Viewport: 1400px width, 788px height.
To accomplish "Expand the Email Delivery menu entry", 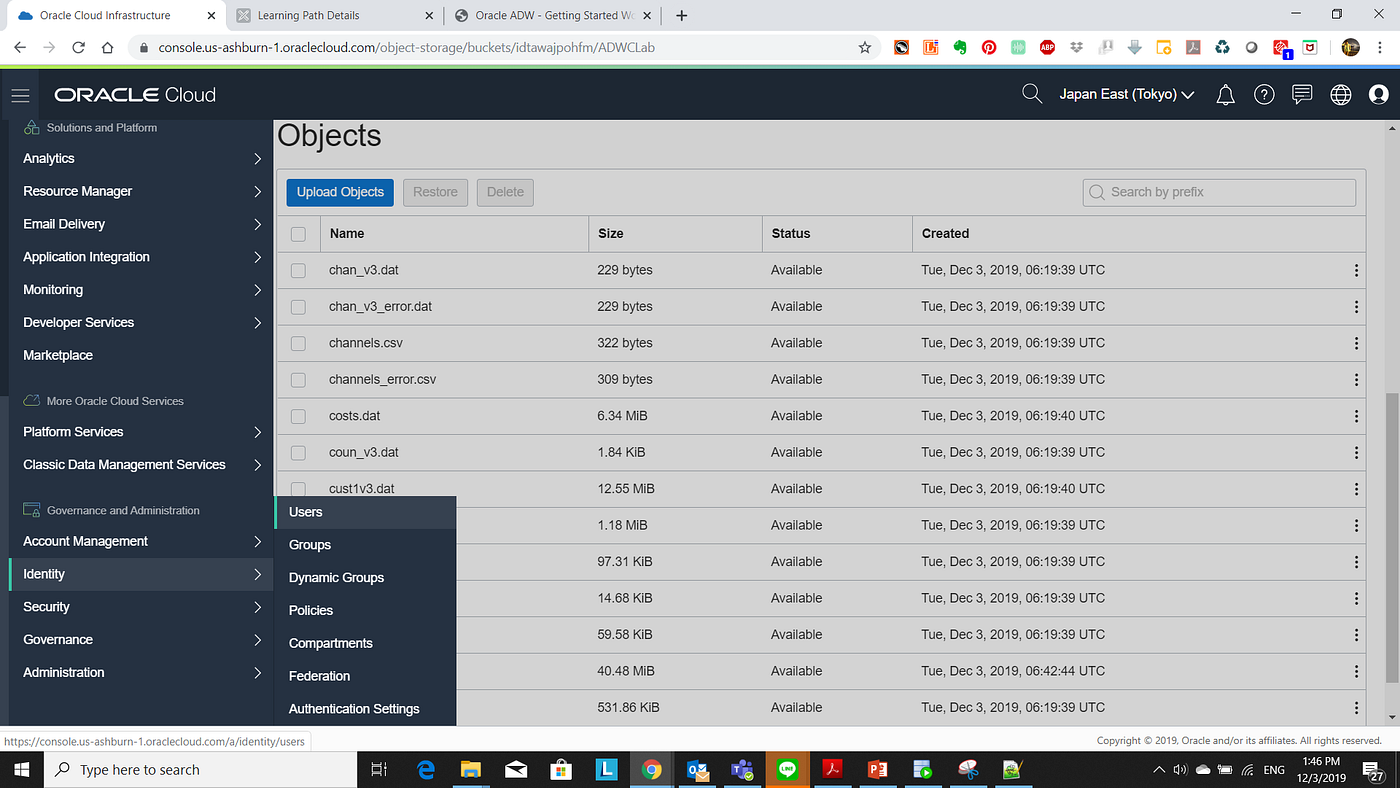I will [x=141, y=224].
